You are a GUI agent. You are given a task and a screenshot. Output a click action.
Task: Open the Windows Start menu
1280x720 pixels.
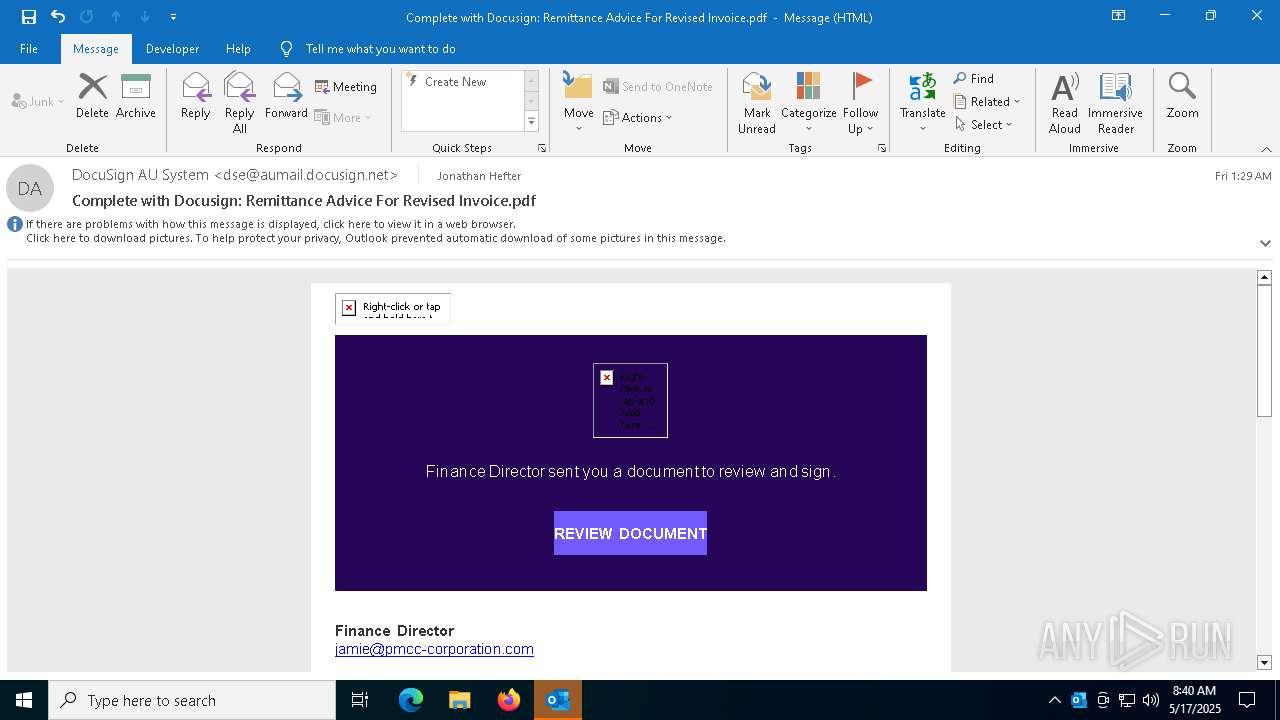(24, 700)
